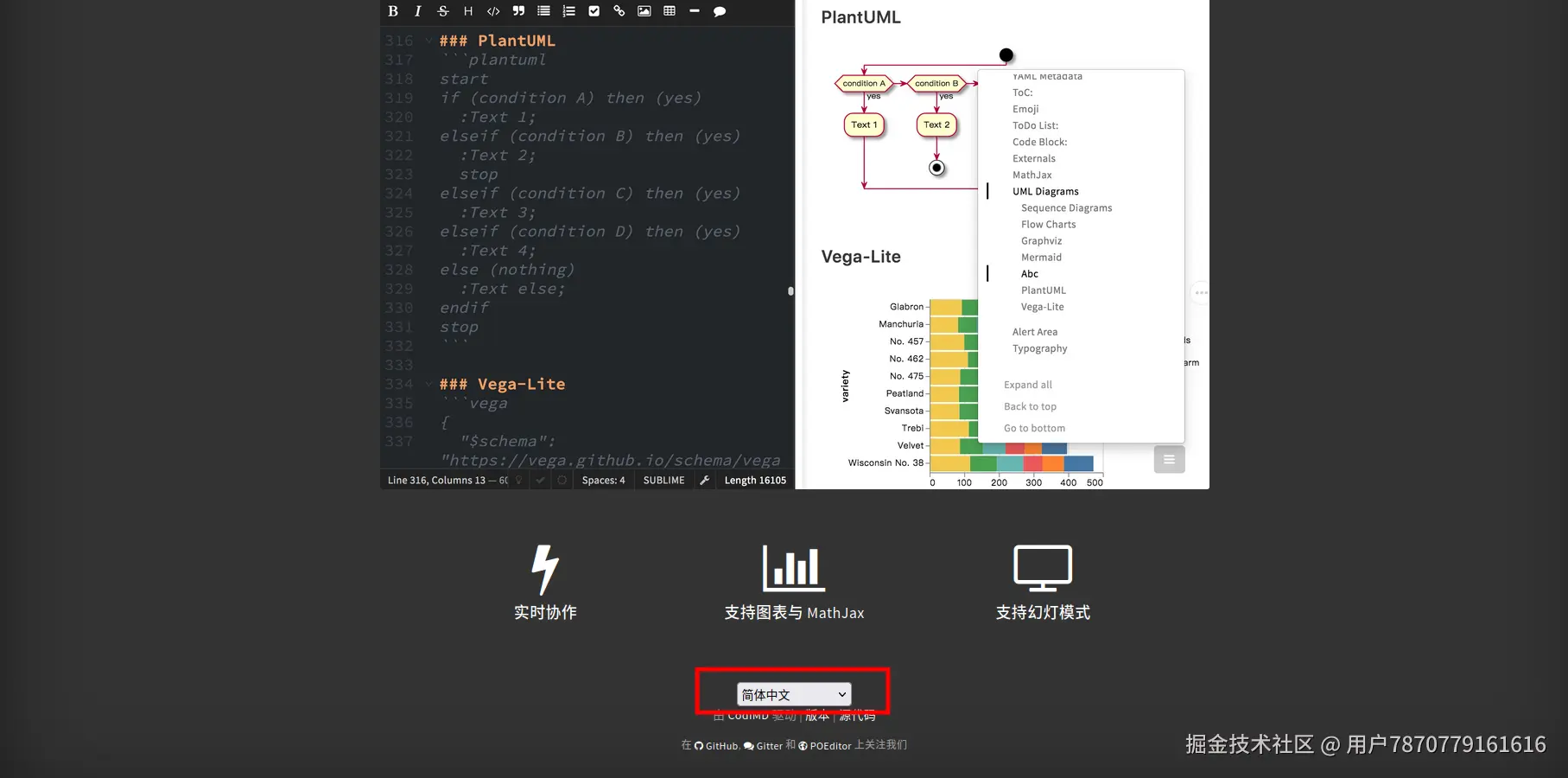
Task: Click Back to top link
Action: pyautogui.click(x=1030, y=406)
